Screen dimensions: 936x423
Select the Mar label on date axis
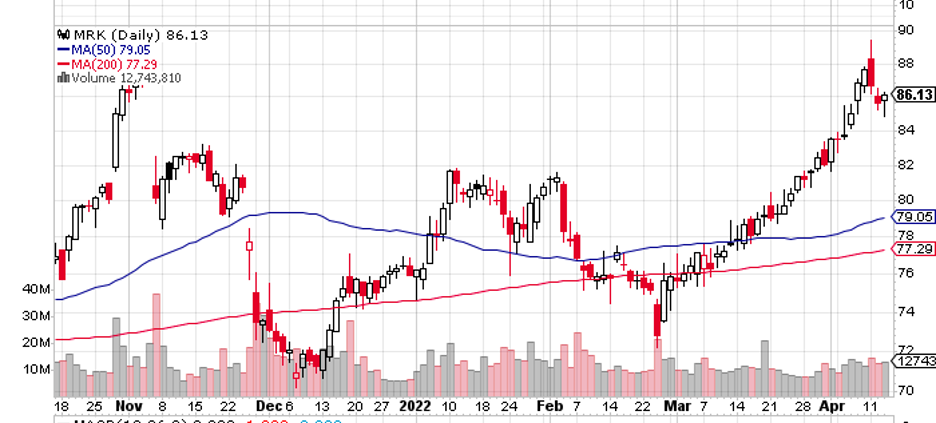(x=677, y=408)
